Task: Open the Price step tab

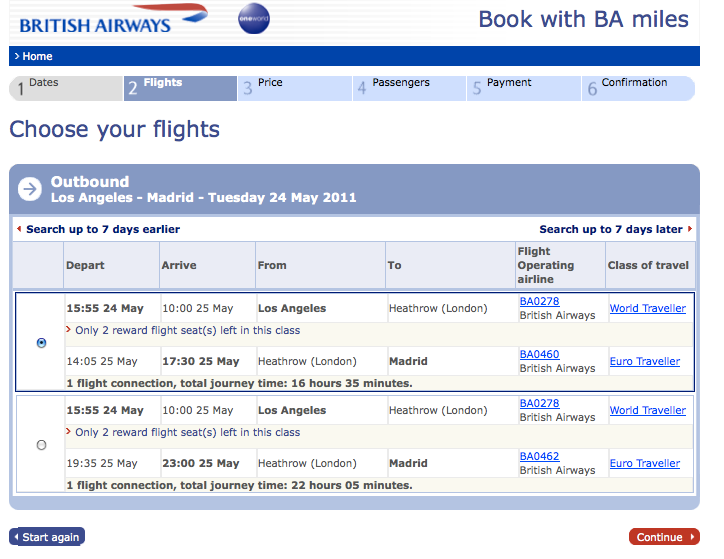Action: [295, 88]
